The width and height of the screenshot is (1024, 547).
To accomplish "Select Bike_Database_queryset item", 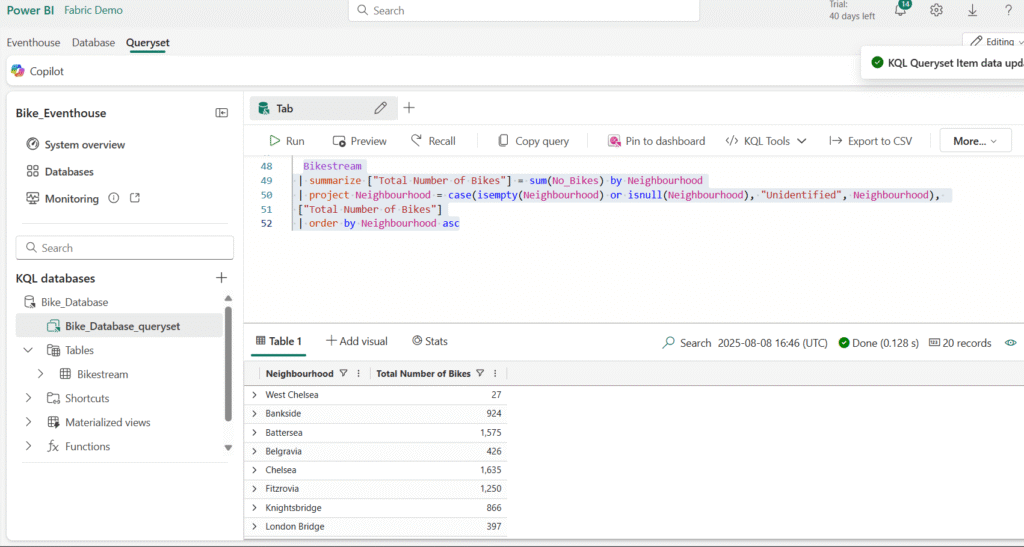I will pyautogui.click(x=120, y=326).
